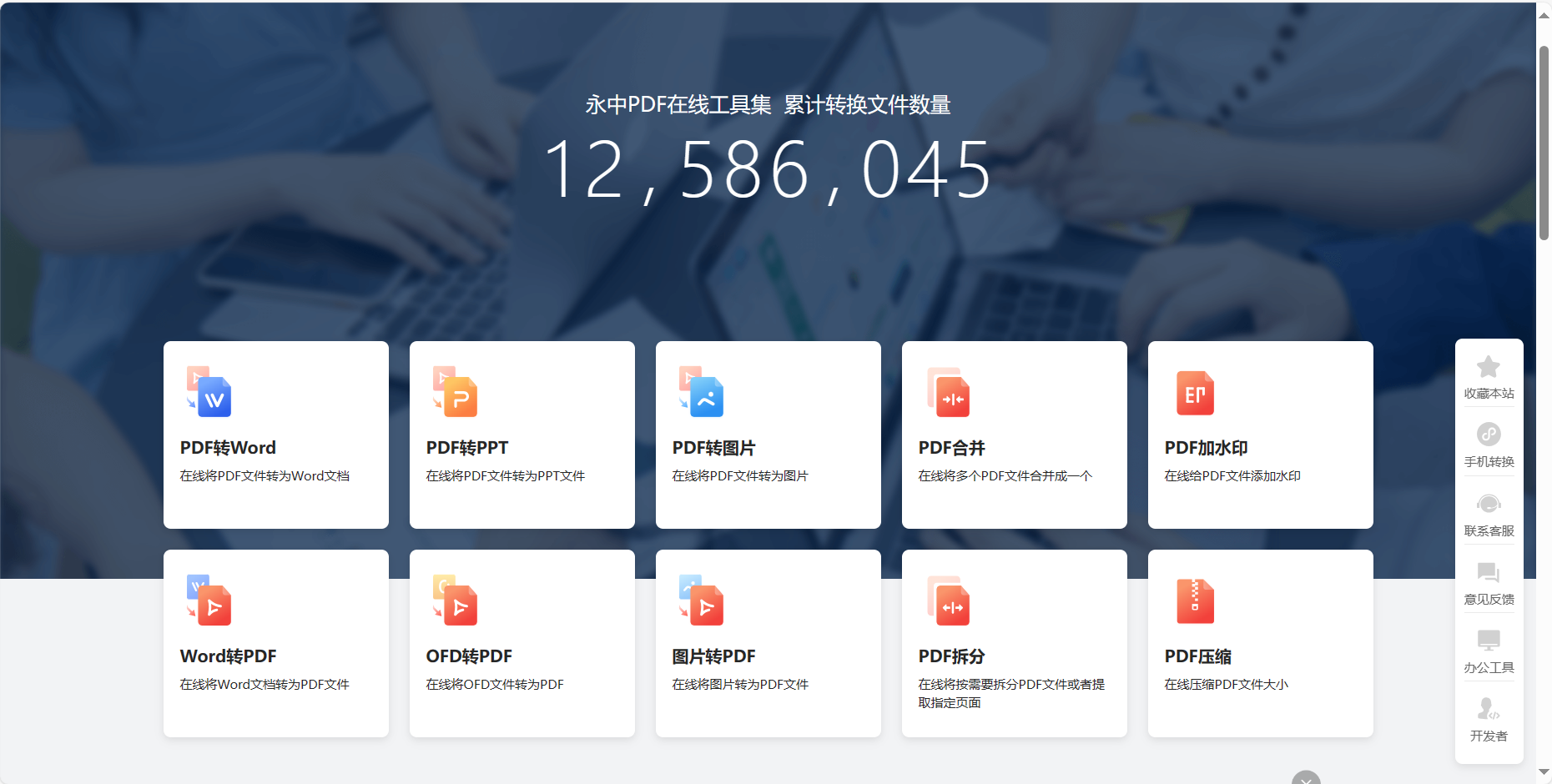The width and height of the screenshot is (1552, 784).
Task: Click the vertical page scrollbar thumb
Action: (1544, 142)
